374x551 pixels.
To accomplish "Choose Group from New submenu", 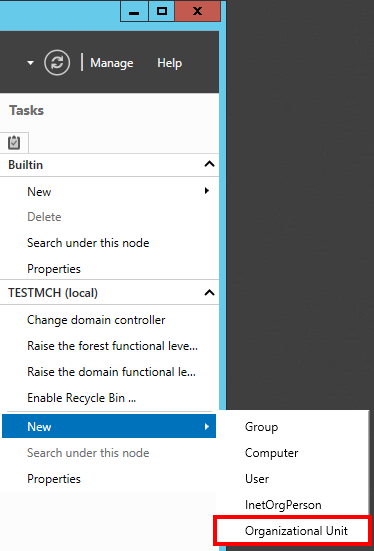I will 262,427.
